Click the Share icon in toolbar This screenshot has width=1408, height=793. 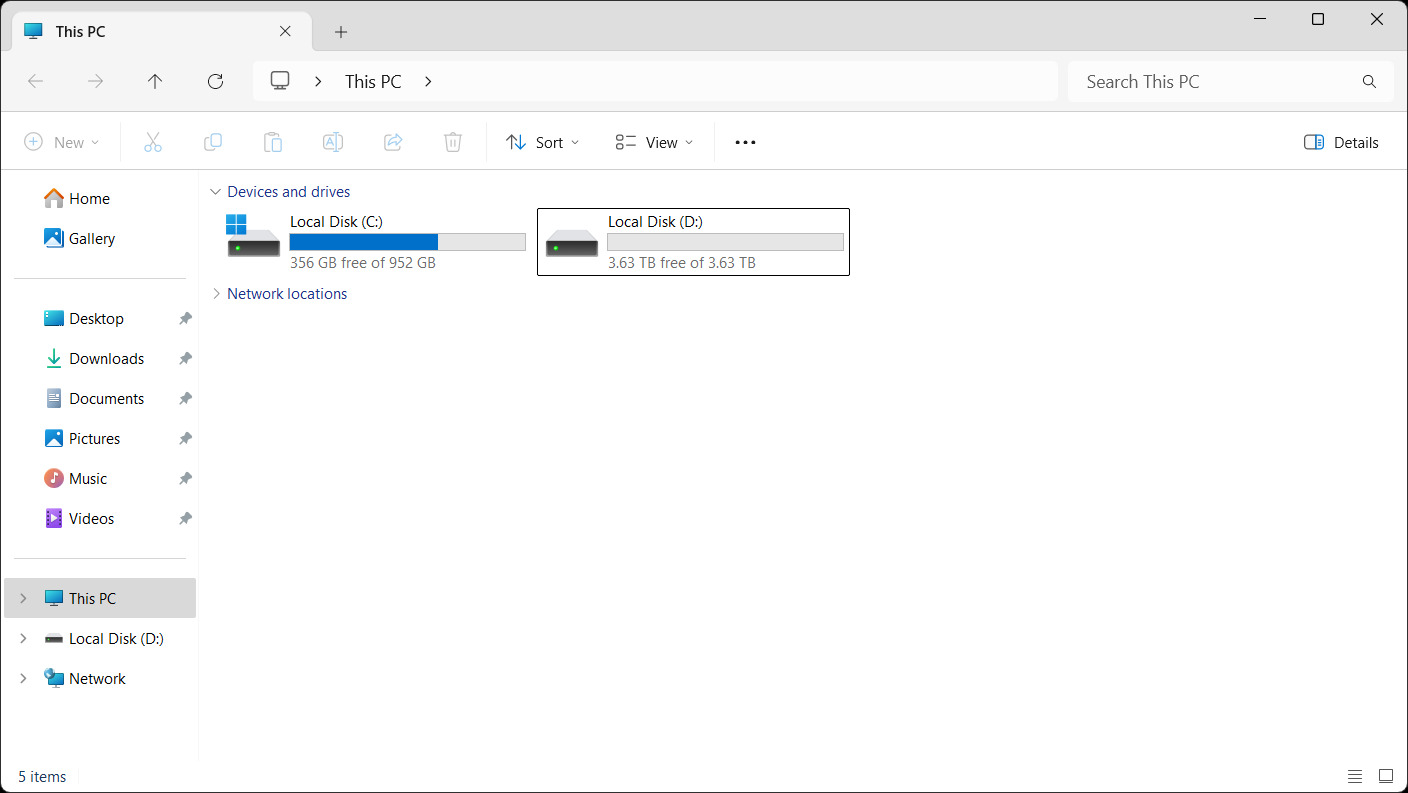click(393, 142)
